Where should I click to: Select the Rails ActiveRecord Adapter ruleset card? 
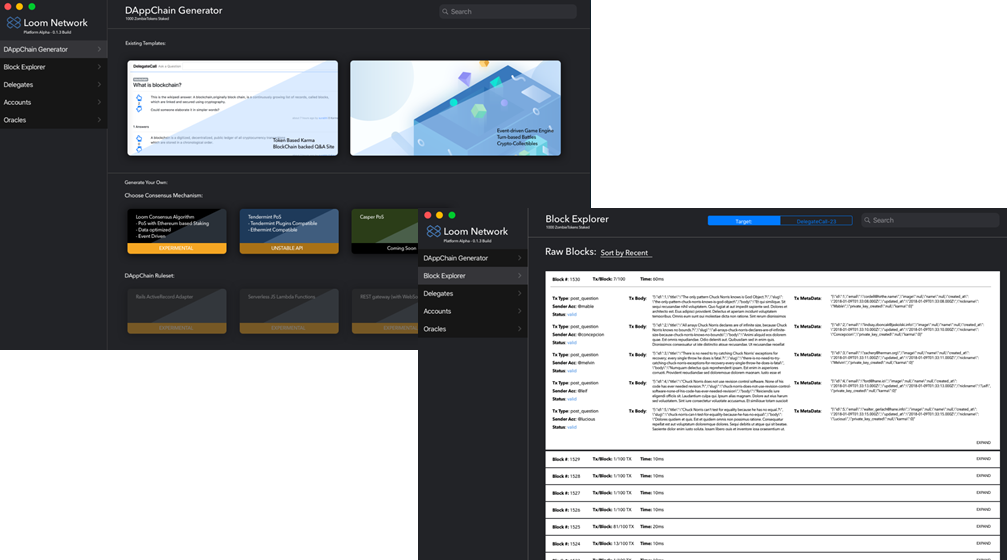(x=177, y=311)
